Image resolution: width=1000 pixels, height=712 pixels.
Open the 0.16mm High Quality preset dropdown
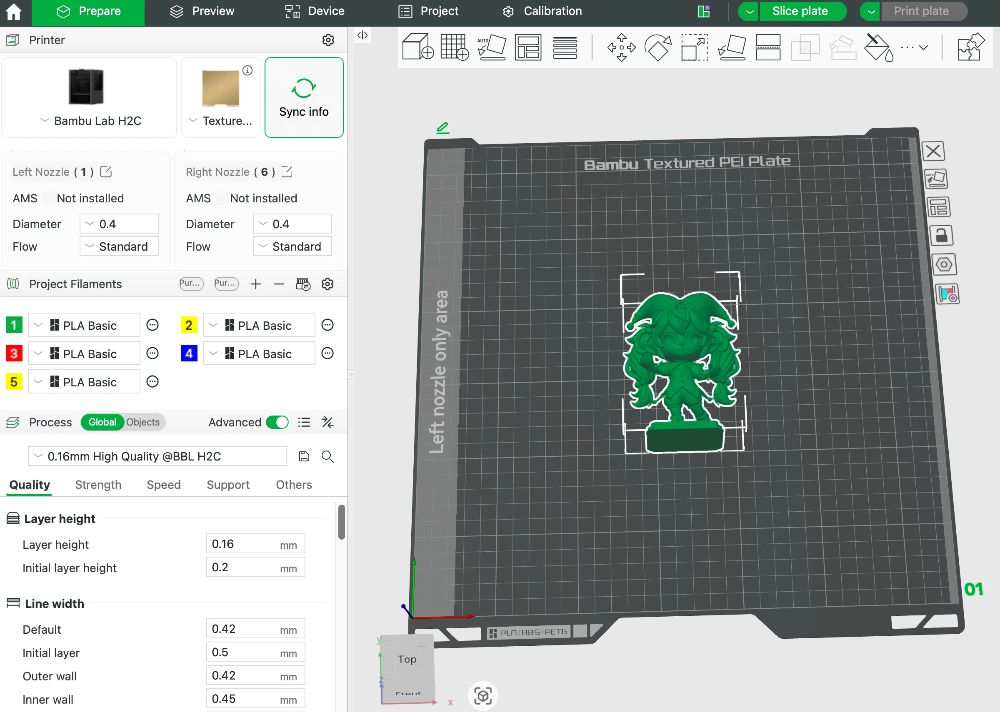coord(158,456)
